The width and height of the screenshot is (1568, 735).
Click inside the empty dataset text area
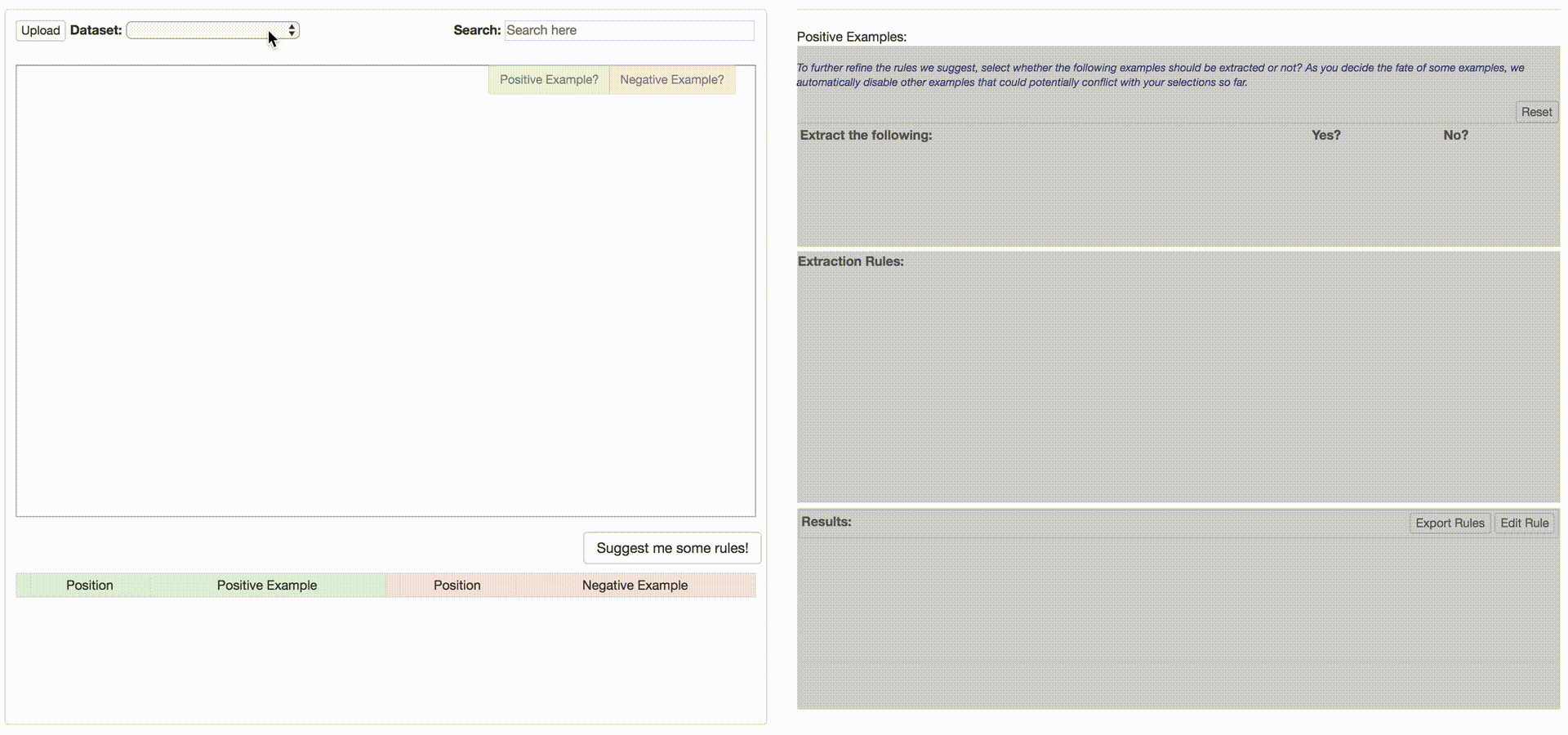(385, 291)
